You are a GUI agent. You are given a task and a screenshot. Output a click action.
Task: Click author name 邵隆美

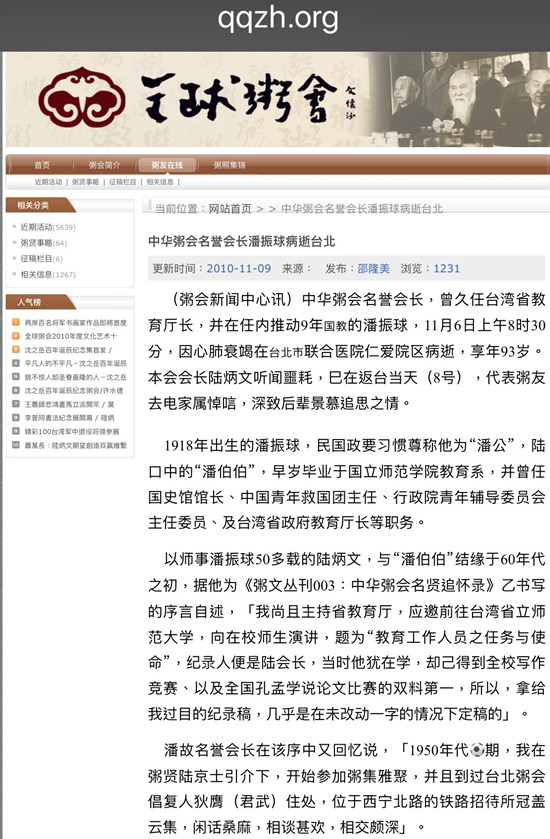pyautogui.click(x=373, y=269)
